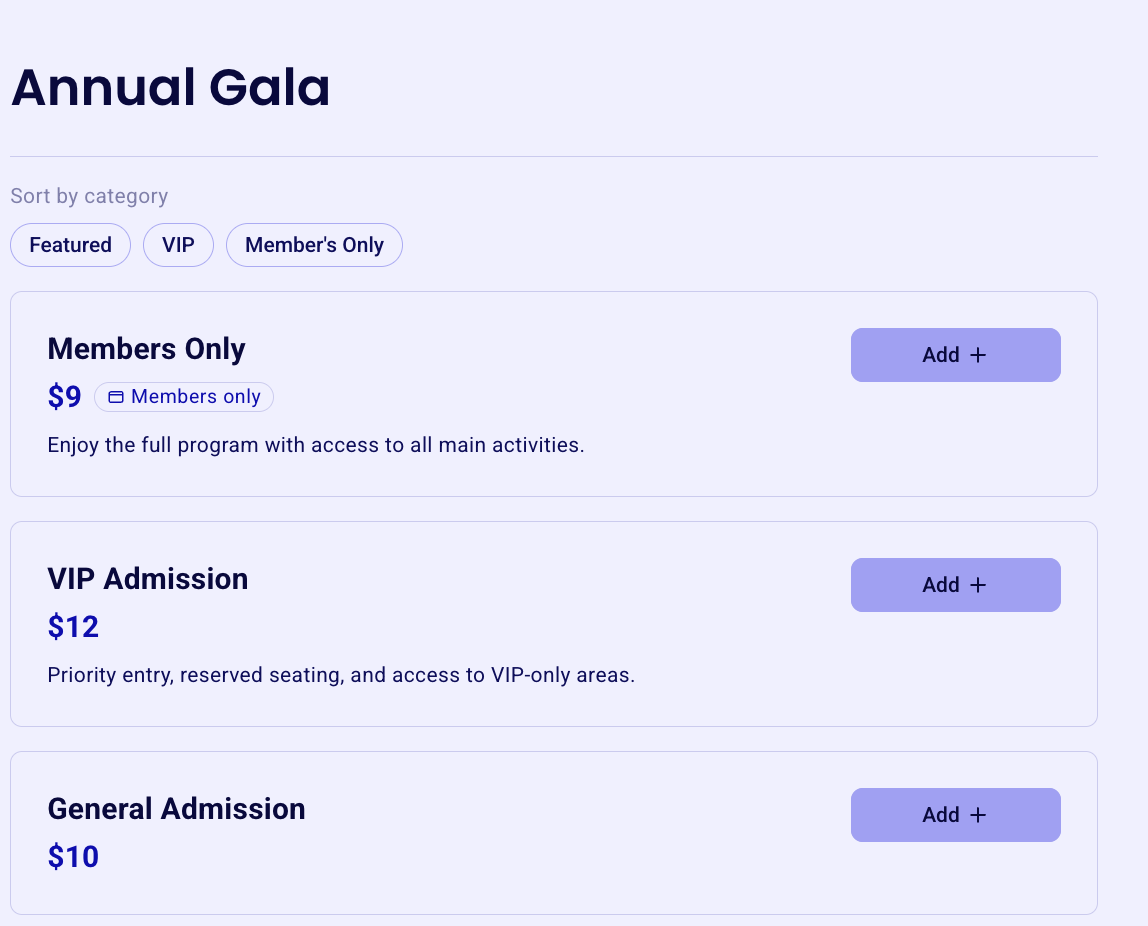Add a VIP Admission ticket
Viewport: 1148px width, 926px height.
pos(955,585)
